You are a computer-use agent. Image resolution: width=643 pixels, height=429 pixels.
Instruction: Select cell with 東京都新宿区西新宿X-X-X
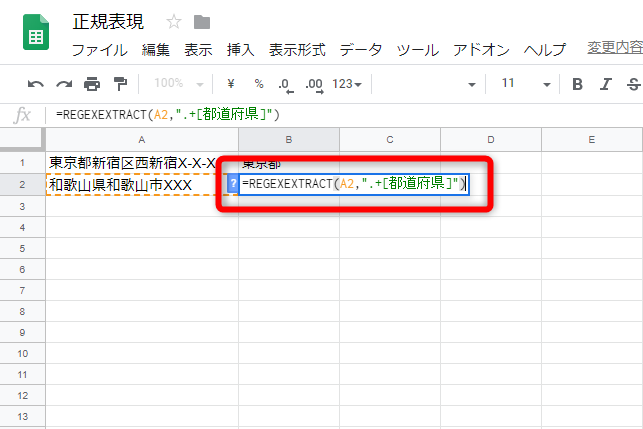[142, 163]
